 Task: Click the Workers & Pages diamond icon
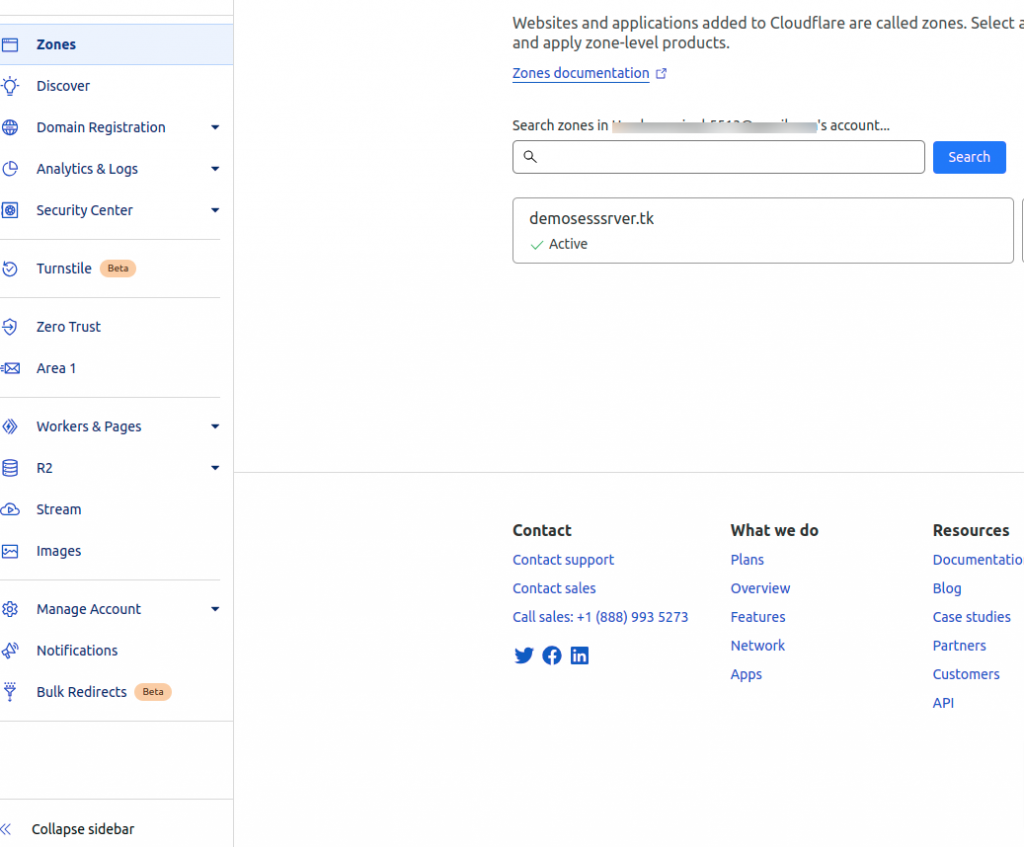tap(10, 426)
